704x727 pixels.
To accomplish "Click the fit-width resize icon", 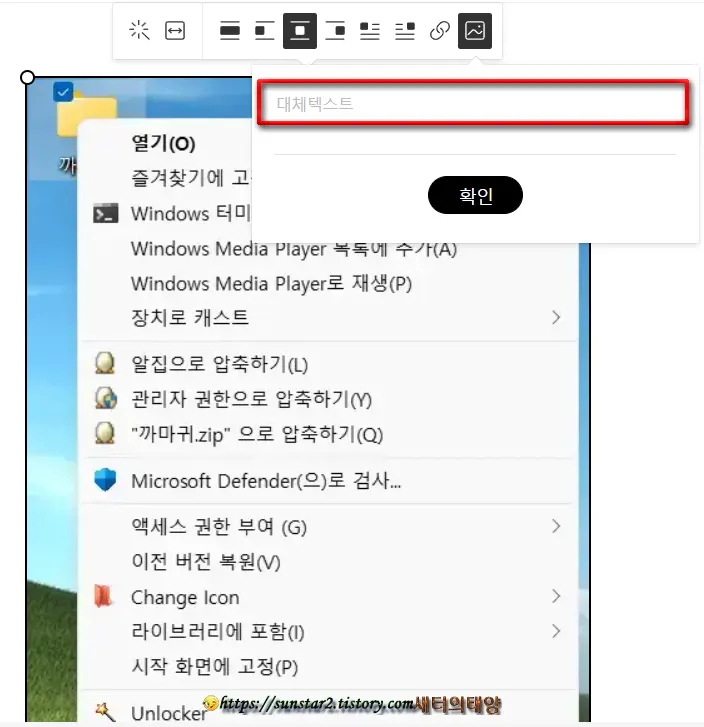I will [175, 31].
